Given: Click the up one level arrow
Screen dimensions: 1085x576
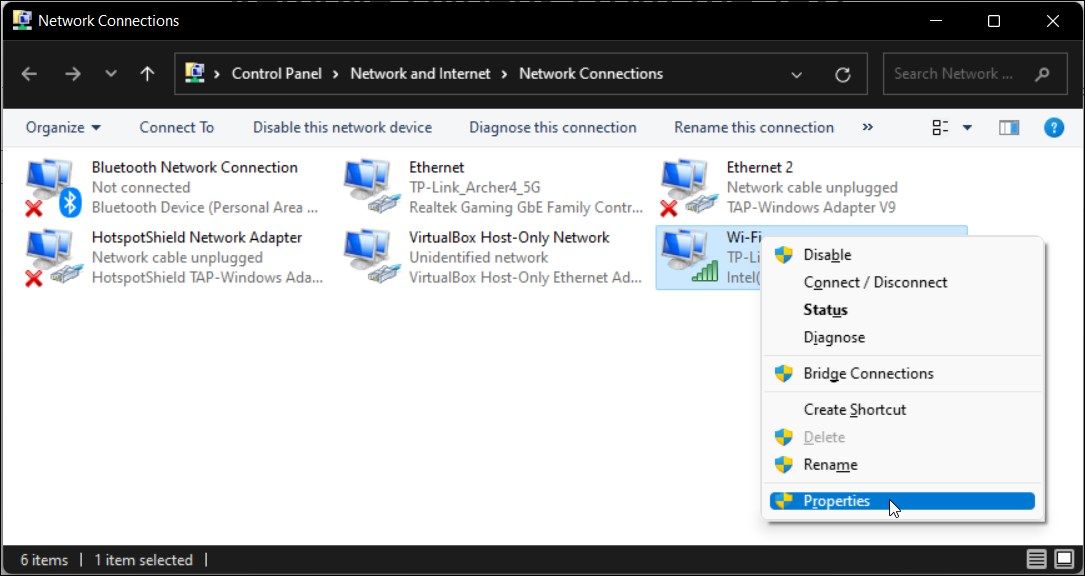Looking at the screenshot, I should click(x=148, y=73).
